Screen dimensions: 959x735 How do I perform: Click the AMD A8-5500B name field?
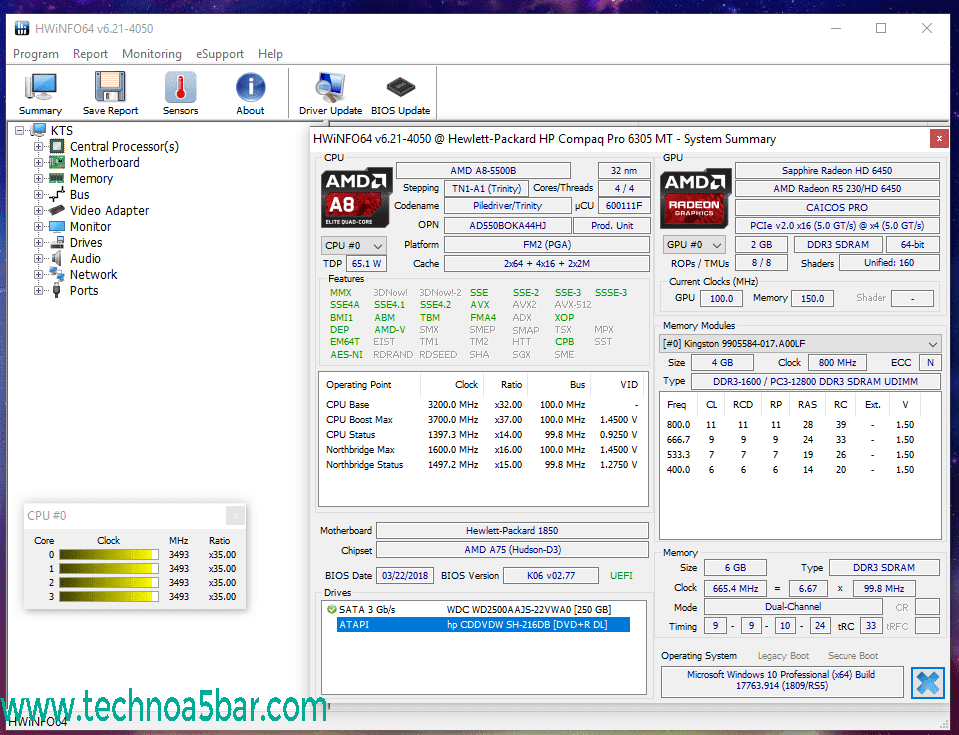coord(483,171)
